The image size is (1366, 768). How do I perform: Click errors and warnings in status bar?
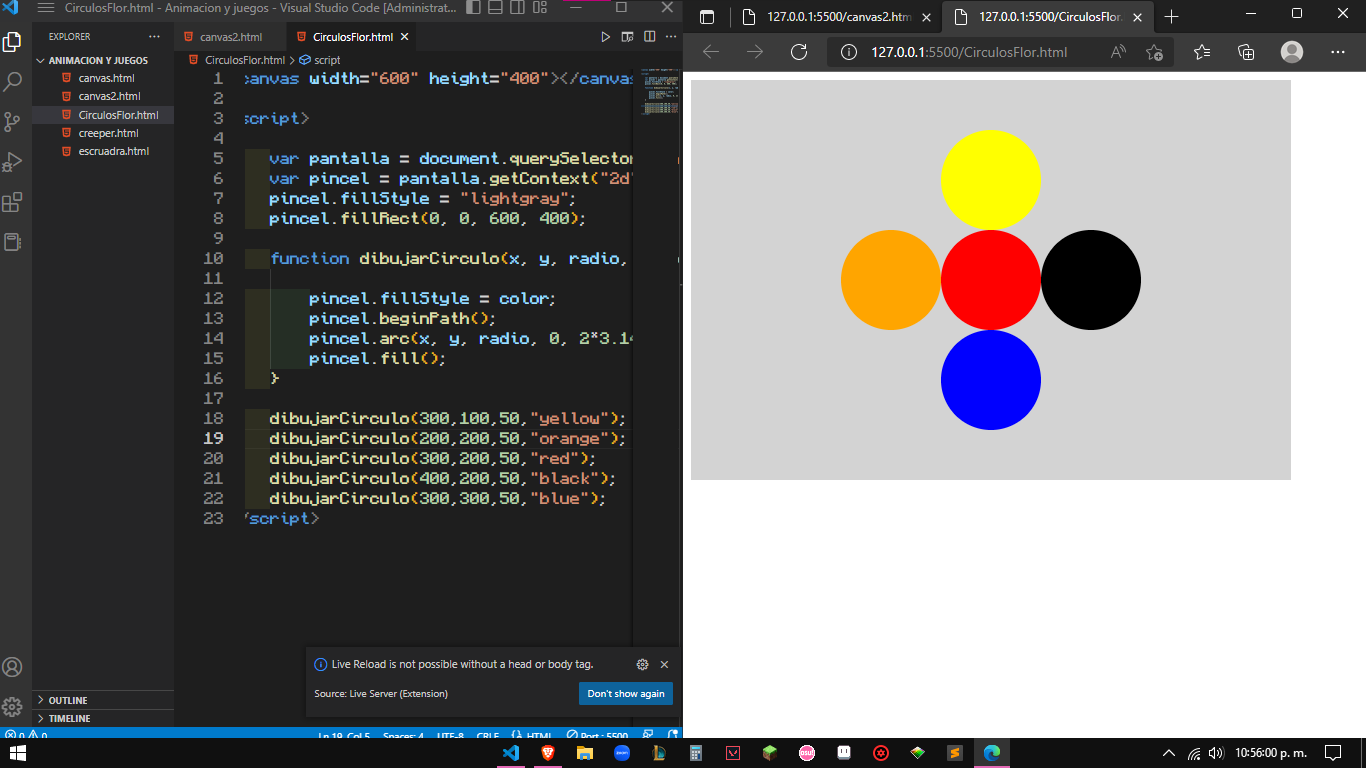[x=26, y=735]
